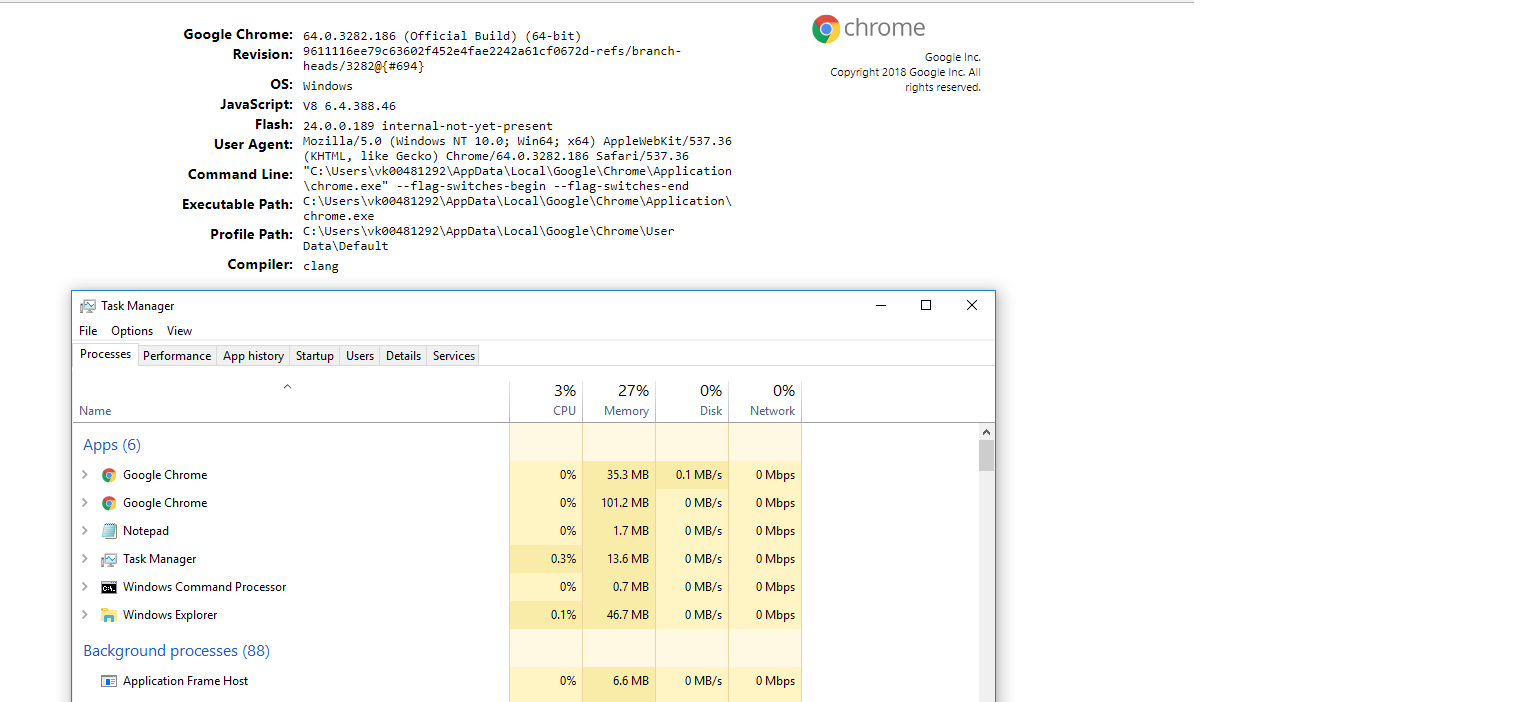Click the Revision hash text
Image resolution: width=1515 pixels, height=702 pixels.
(x=492, y=58)
